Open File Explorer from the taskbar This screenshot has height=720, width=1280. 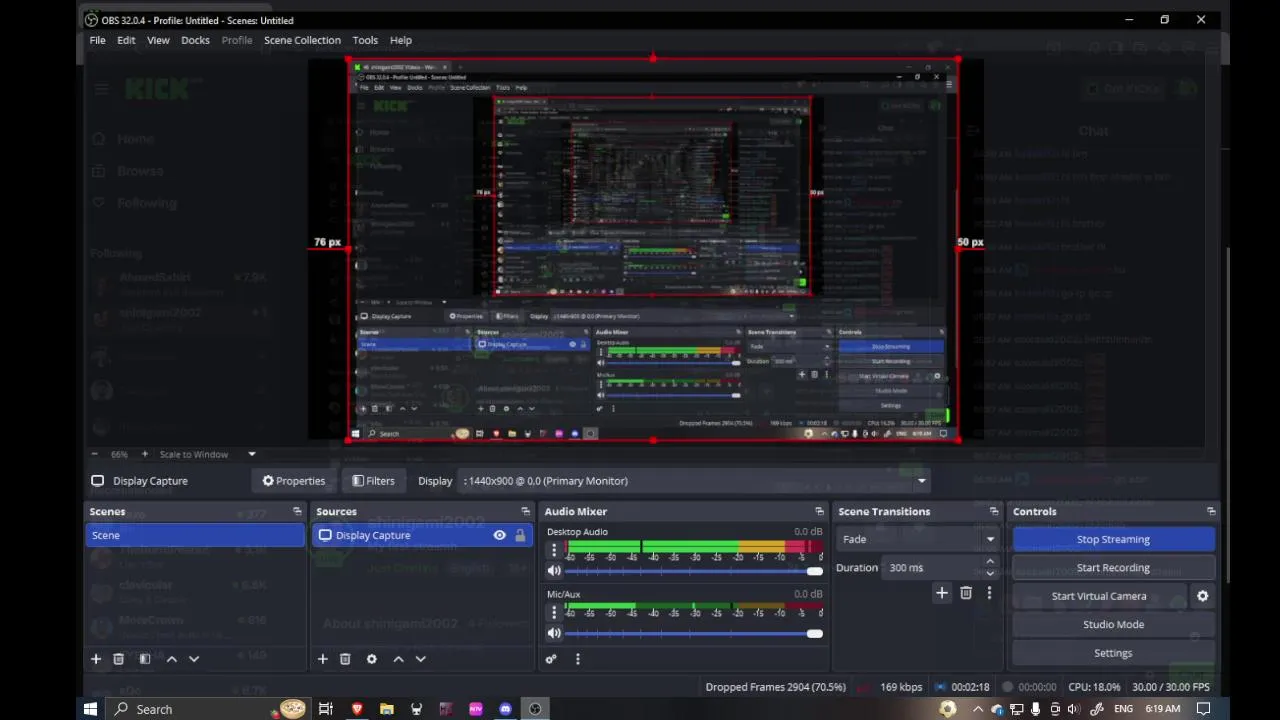(387, 709)
